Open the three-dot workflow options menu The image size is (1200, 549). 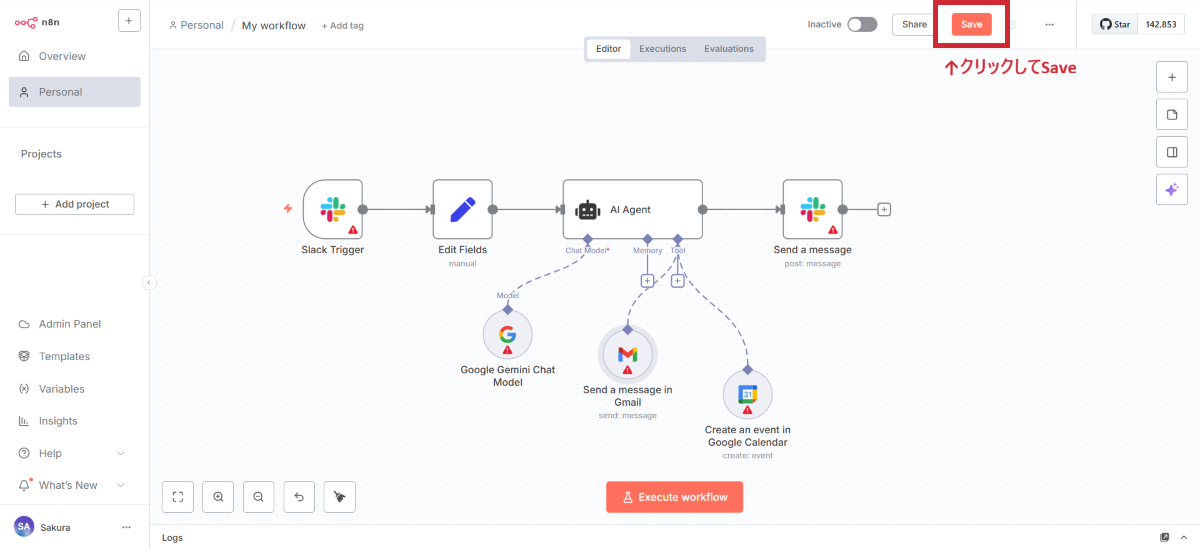click(x=1048, y=24)
